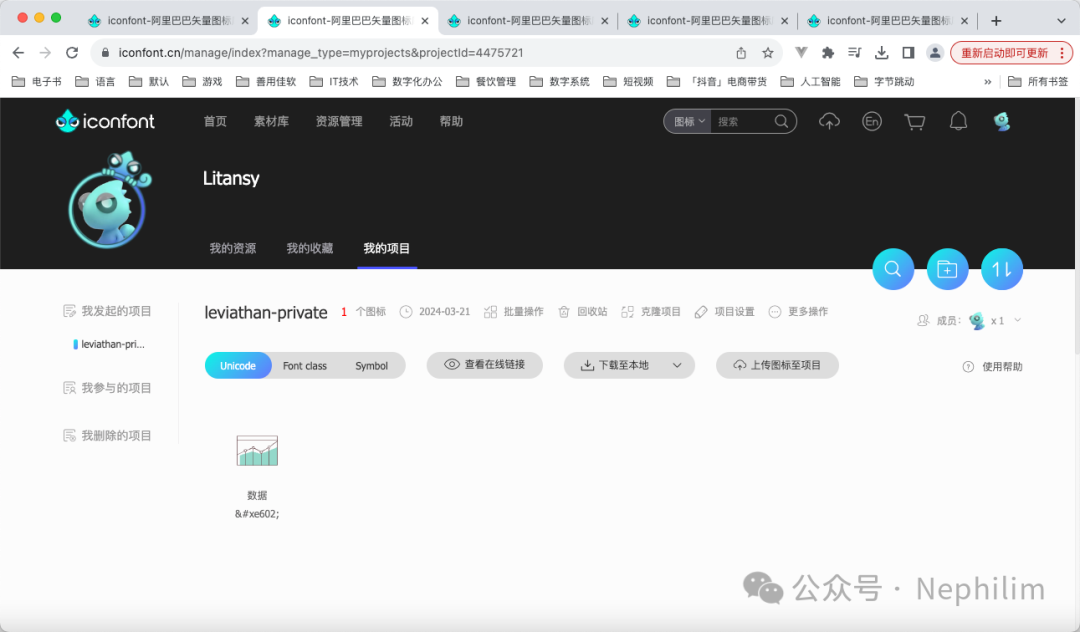
Task: Open the 图标 search type dropdown
Action: point(689,121)
